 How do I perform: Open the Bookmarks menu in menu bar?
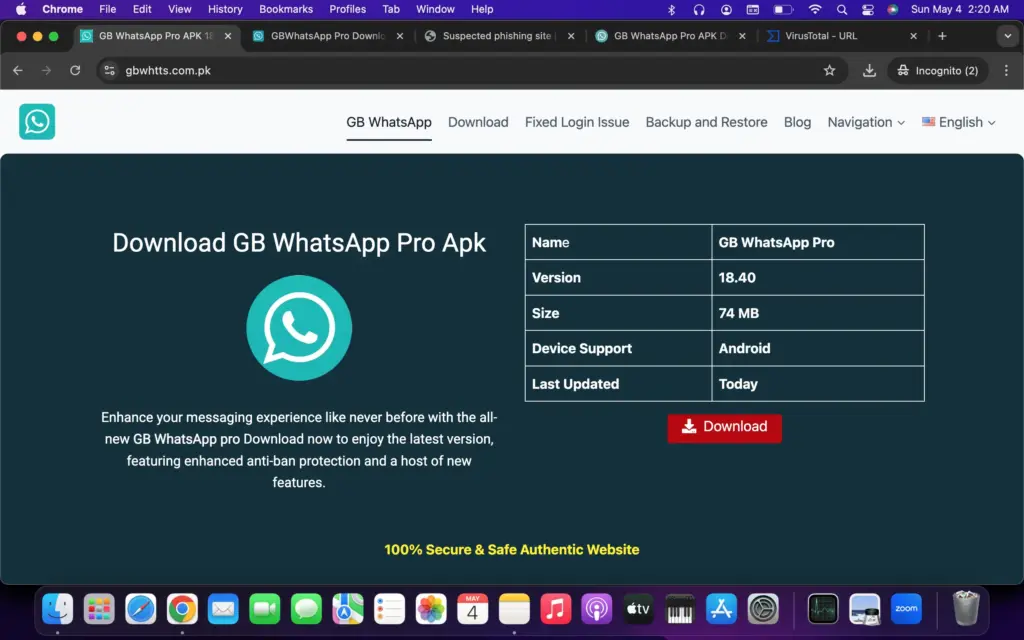click(x=286, y=9)
